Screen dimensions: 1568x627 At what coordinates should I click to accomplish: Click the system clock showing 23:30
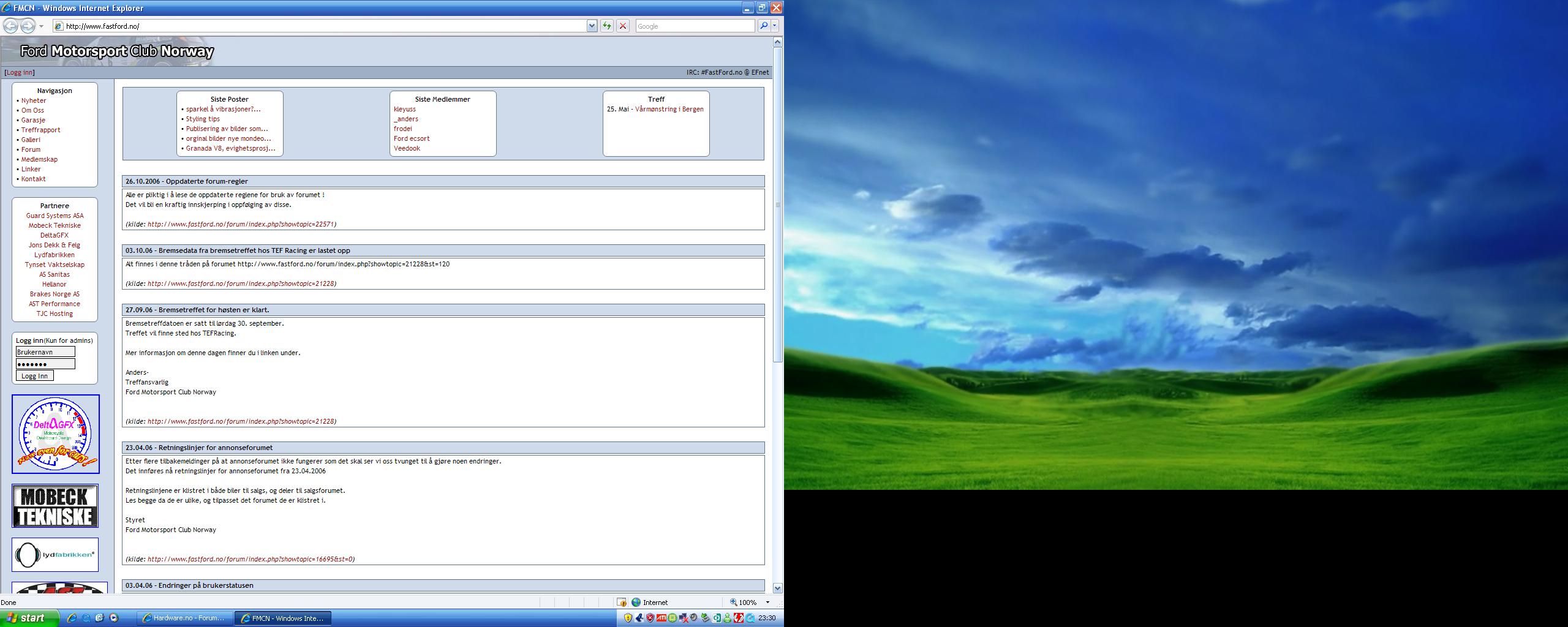click(767, 618)
